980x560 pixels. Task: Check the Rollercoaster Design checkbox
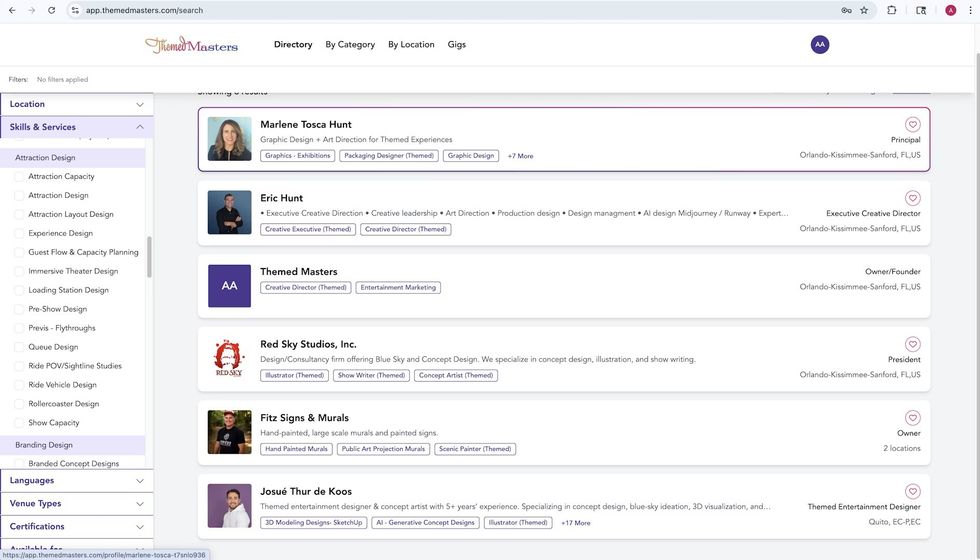point(19,404)
